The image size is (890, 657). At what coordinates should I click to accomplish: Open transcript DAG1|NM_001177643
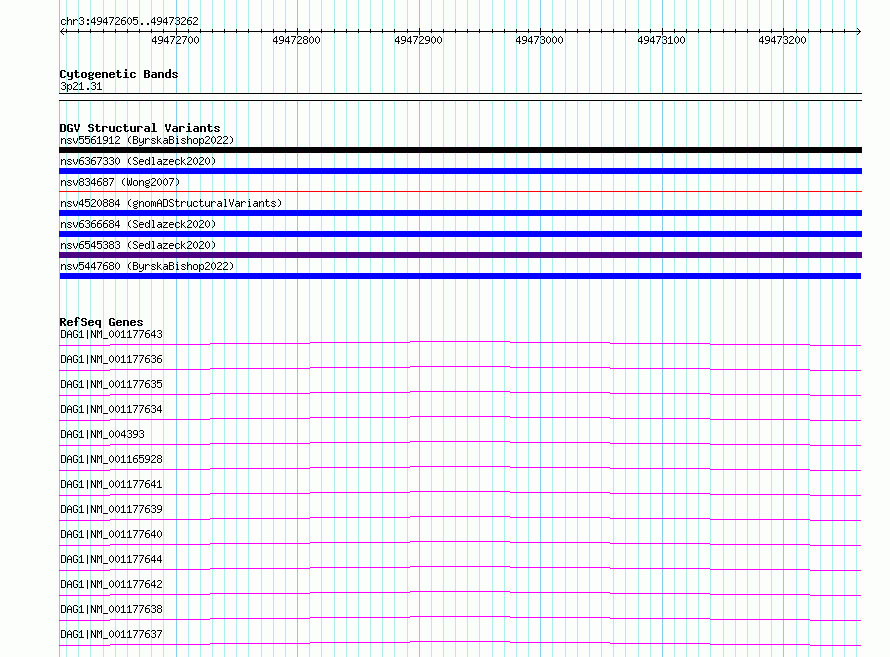111,334
